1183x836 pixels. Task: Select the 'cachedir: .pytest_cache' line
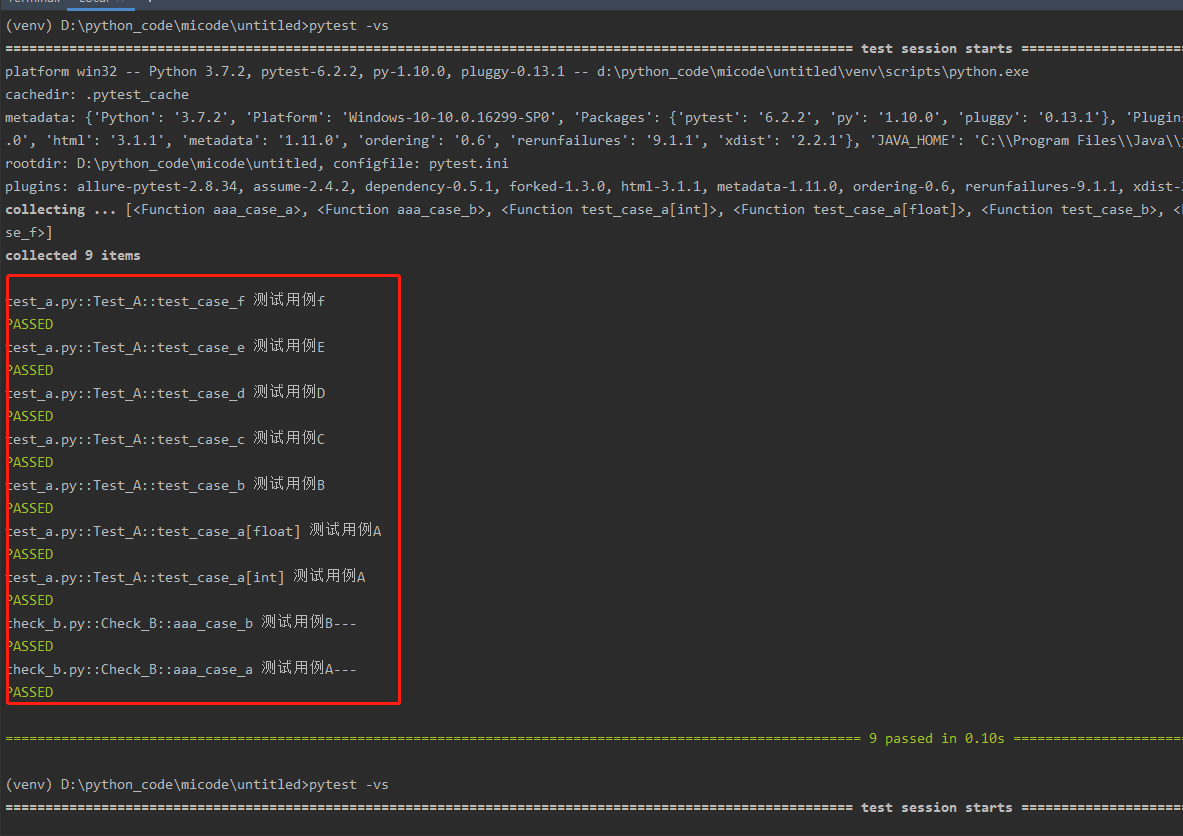pyautogui.click(x=97, y=95)
